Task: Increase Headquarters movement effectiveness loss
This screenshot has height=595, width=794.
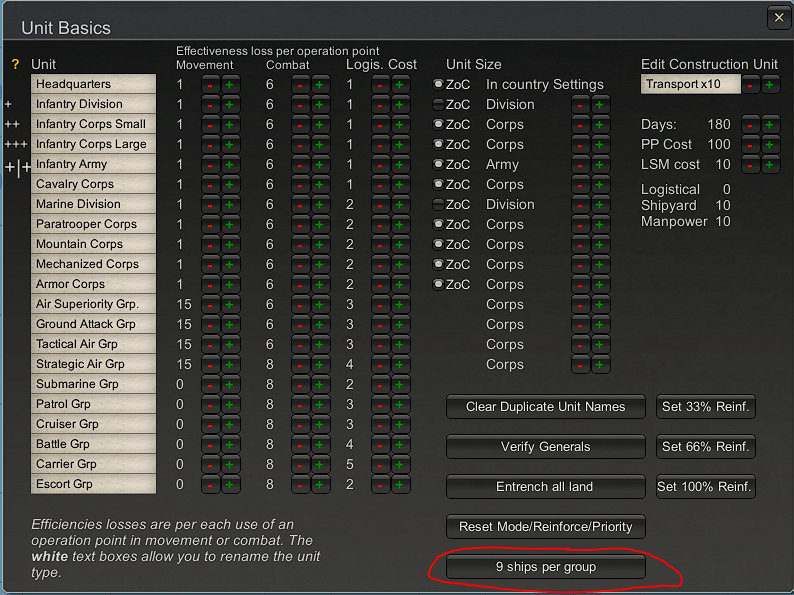Action: click(229, 85)
